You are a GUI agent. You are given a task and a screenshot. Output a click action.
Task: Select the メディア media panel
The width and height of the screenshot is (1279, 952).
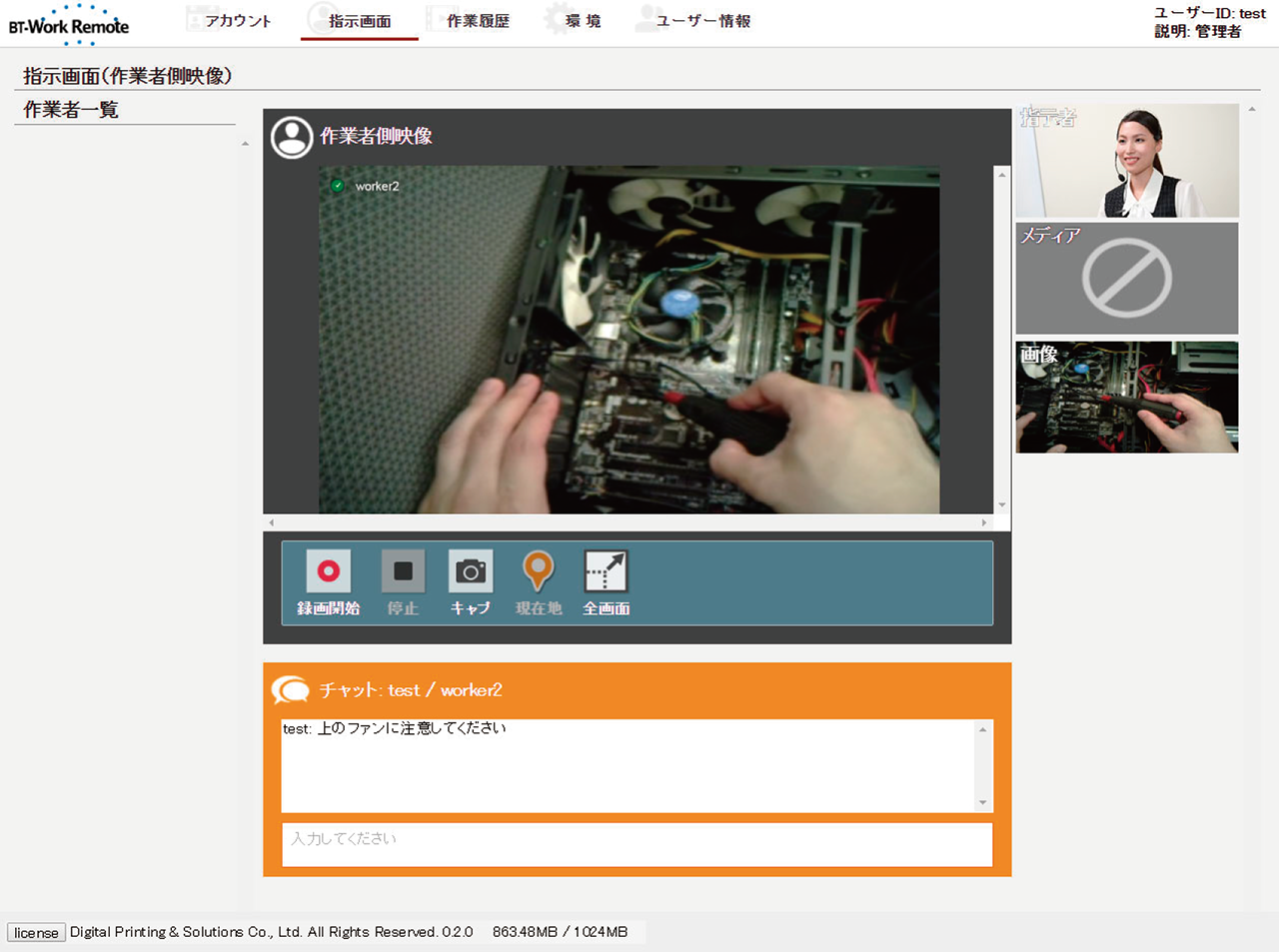pos(1127,279)
